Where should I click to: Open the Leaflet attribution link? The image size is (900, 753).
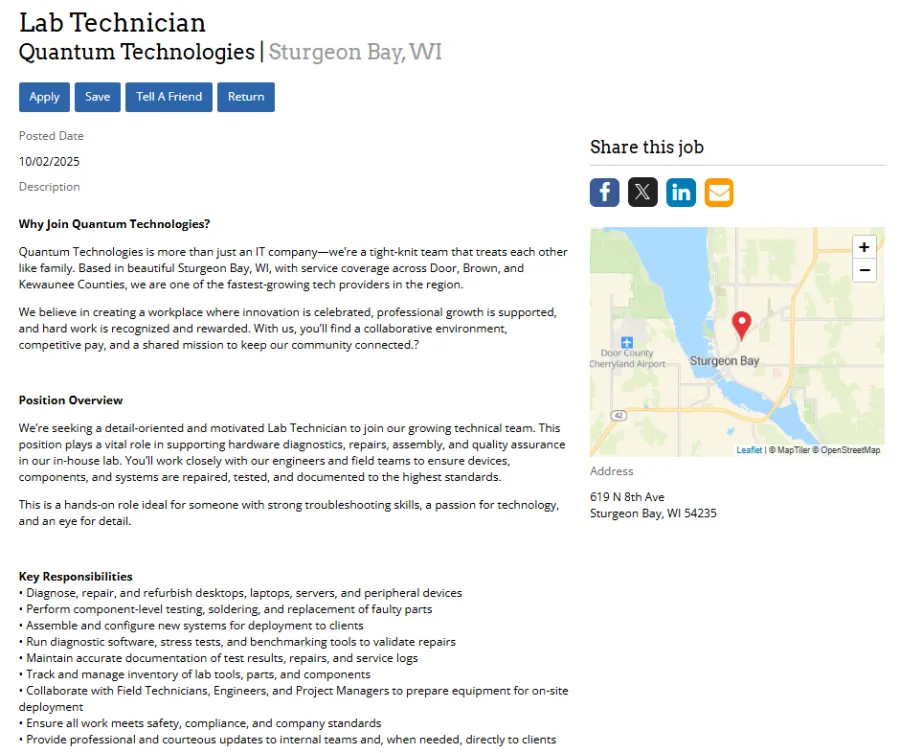click(x=749, y=449)
